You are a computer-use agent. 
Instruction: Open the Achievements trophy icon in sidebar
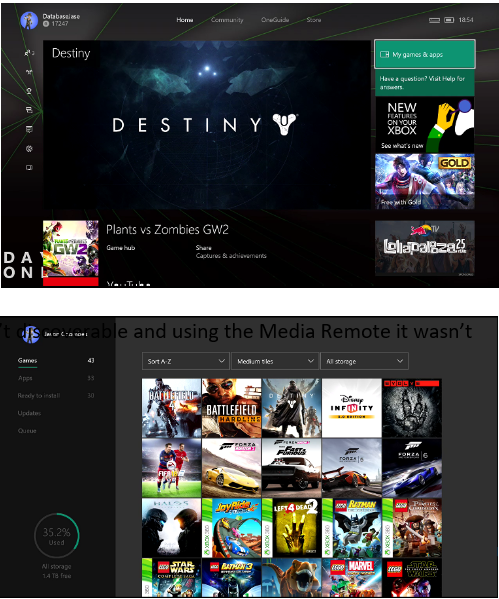click(x=29, y=91)
